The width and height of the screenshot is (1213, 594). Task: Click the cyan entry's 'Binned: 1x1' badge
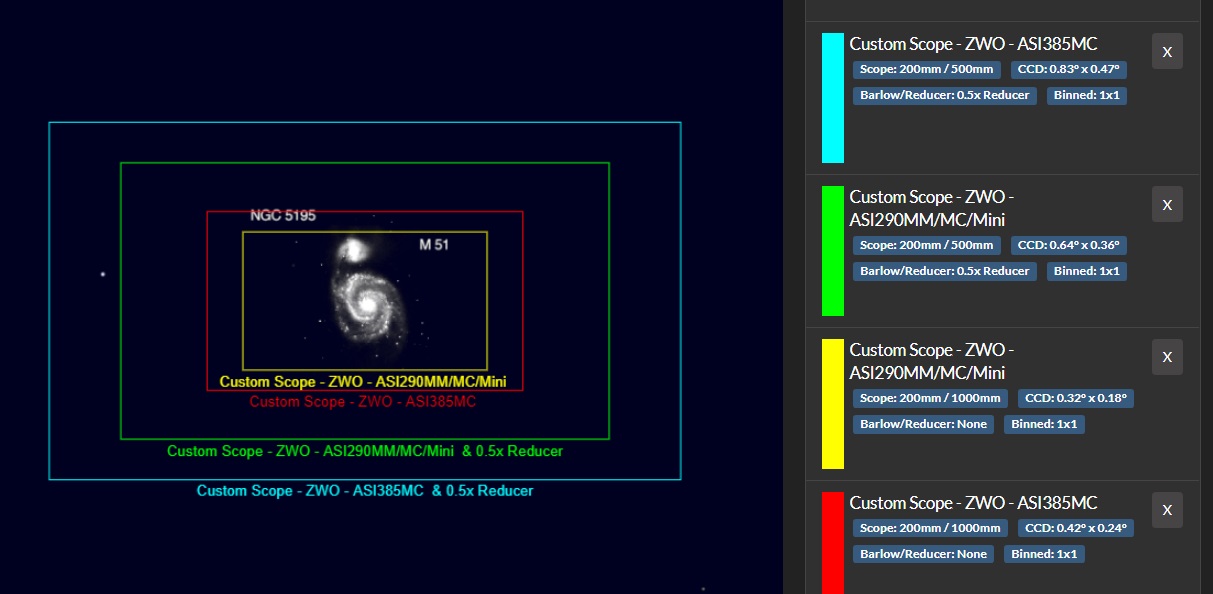pos(1087,95)
